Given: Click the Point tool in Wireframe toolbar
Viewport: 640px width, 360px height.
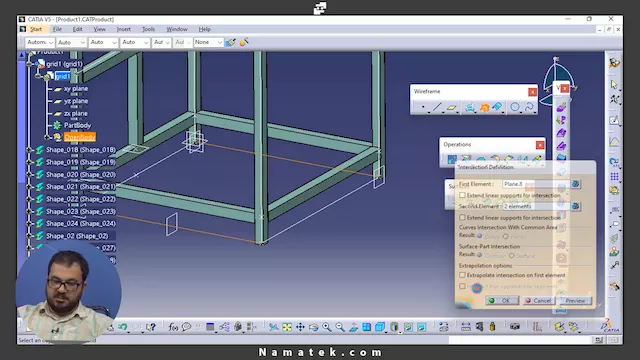Looking at the screenshot, I should 423,107.
